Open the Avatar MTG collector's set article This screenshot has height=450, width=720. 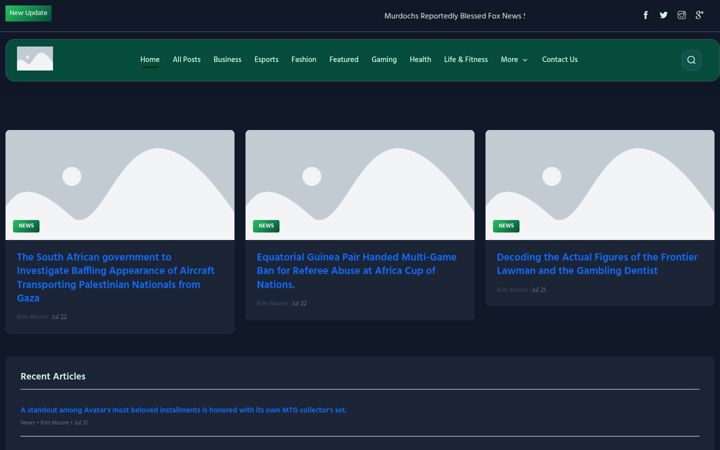[x=184, y=410]
